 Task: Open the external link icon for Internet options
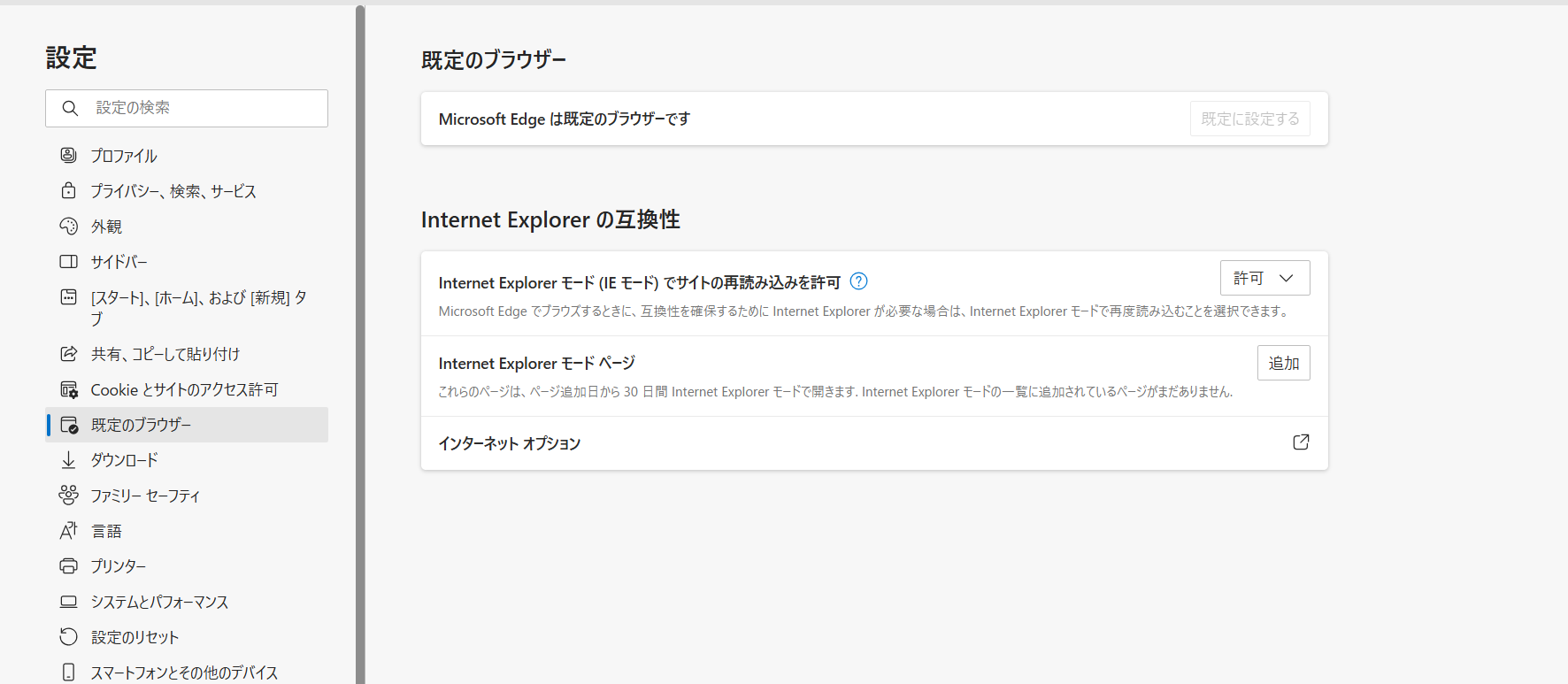(x=1301, y=442)
